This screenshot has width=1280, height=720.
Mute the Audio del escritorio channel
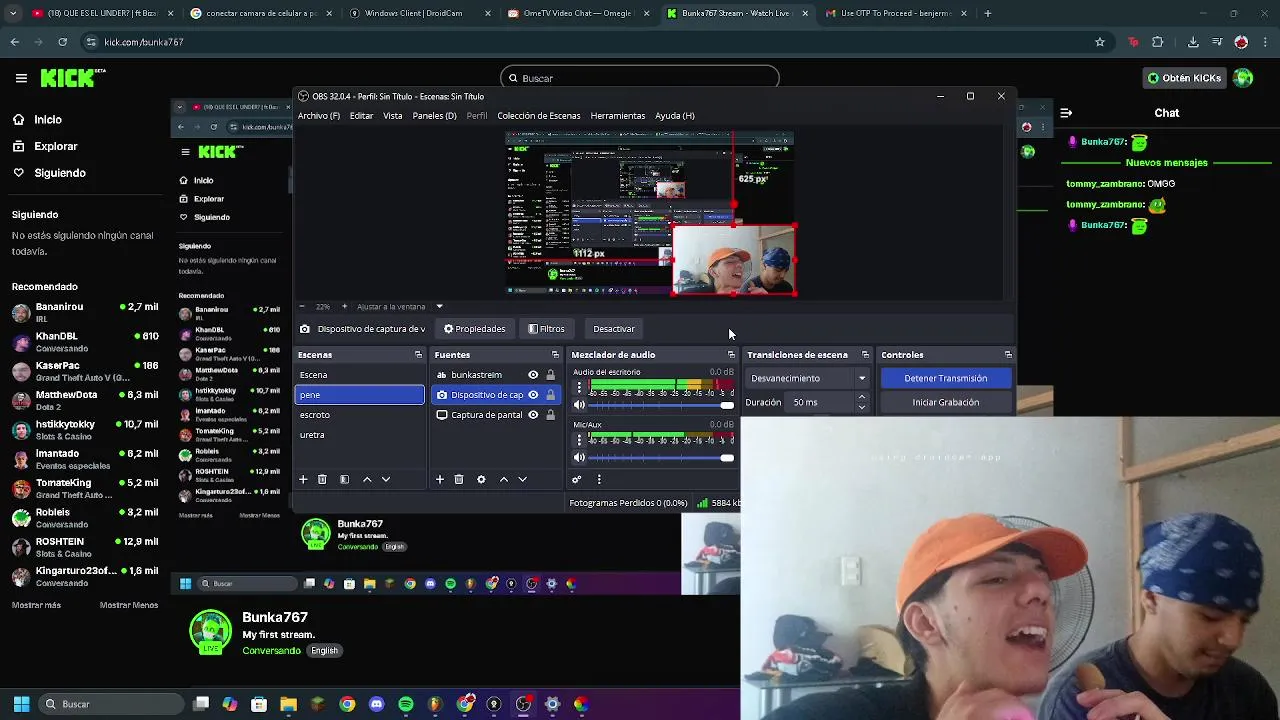579,405
